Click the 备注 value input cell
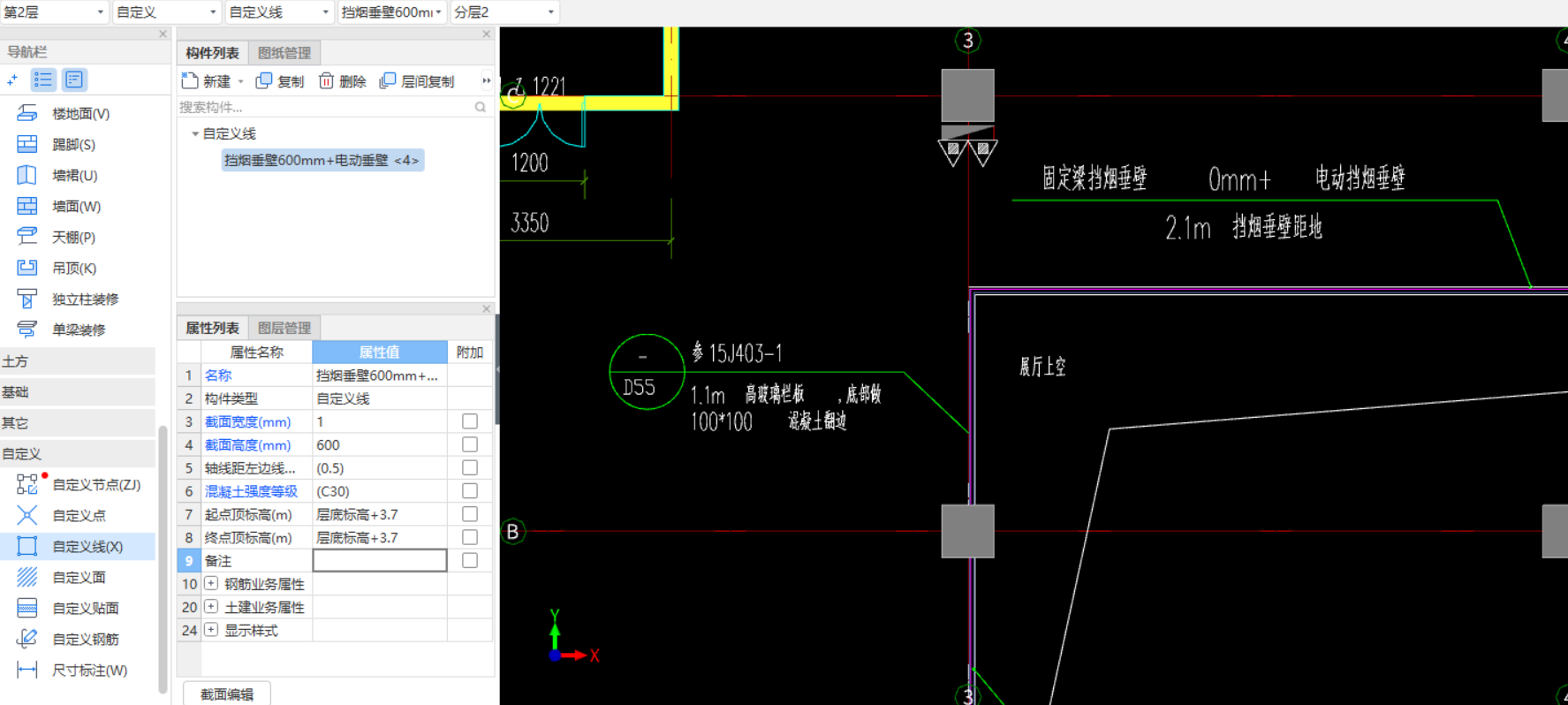This screenshot has height=705, width=1568. pos(380,560)
